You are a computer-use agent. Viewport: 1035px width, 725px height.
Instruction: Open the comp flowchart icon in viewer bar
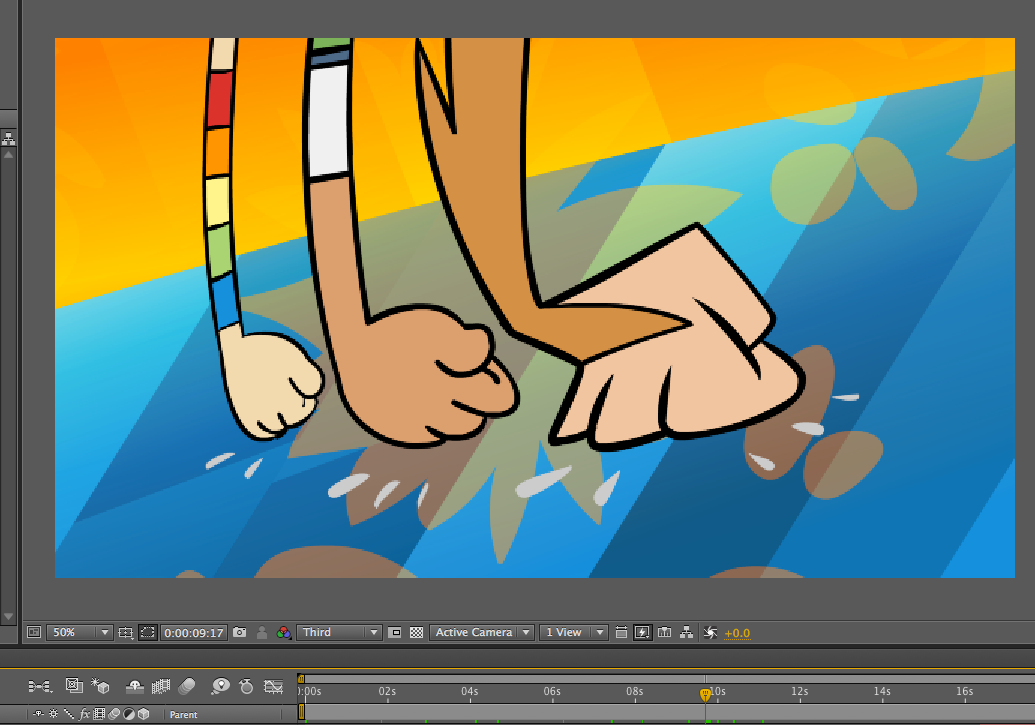(x=687, y=632)
